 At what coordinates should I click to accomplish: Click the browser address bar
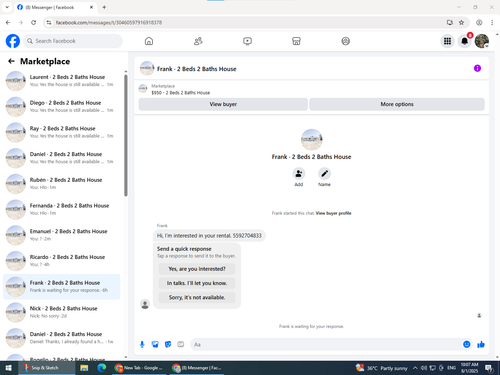247,22
